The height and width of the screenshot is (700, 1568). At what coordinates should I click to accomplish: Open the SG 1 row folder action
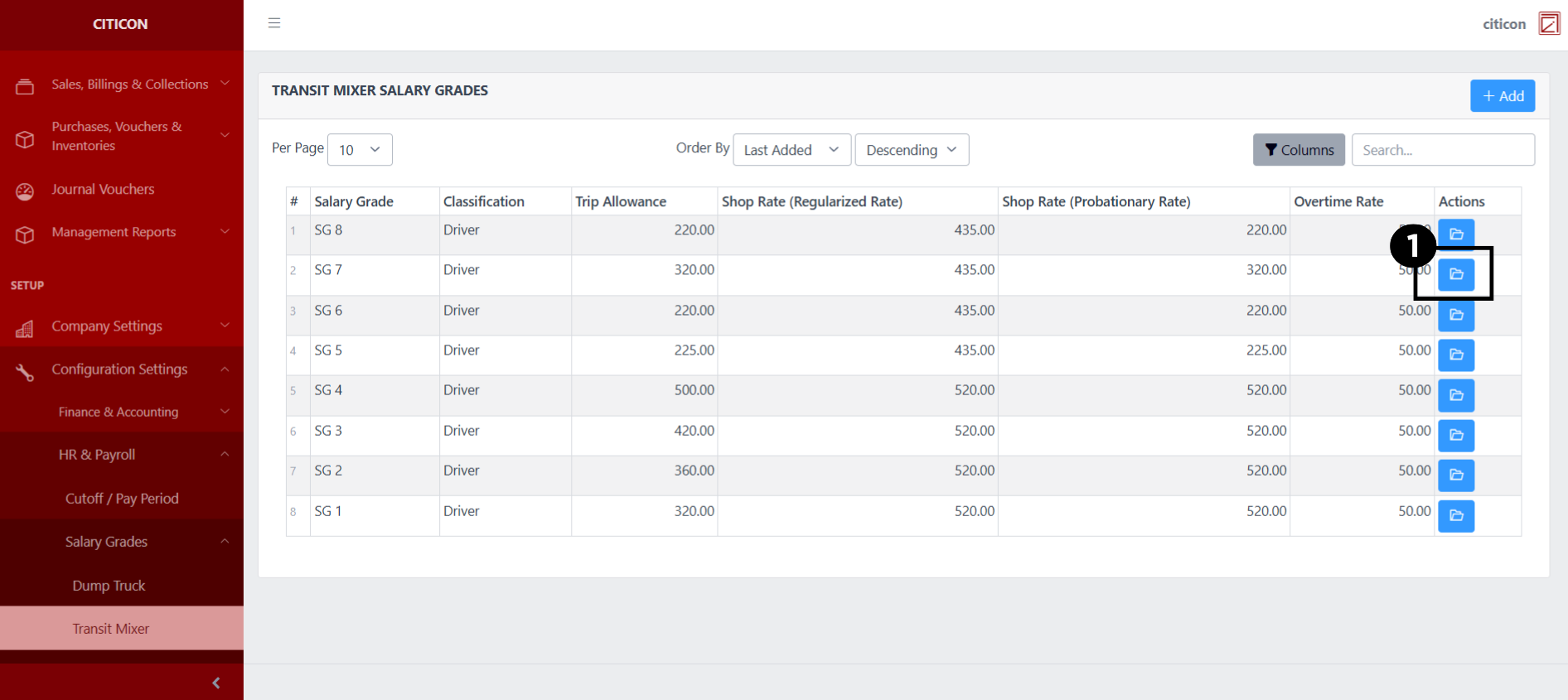(x=1456, y=515)
